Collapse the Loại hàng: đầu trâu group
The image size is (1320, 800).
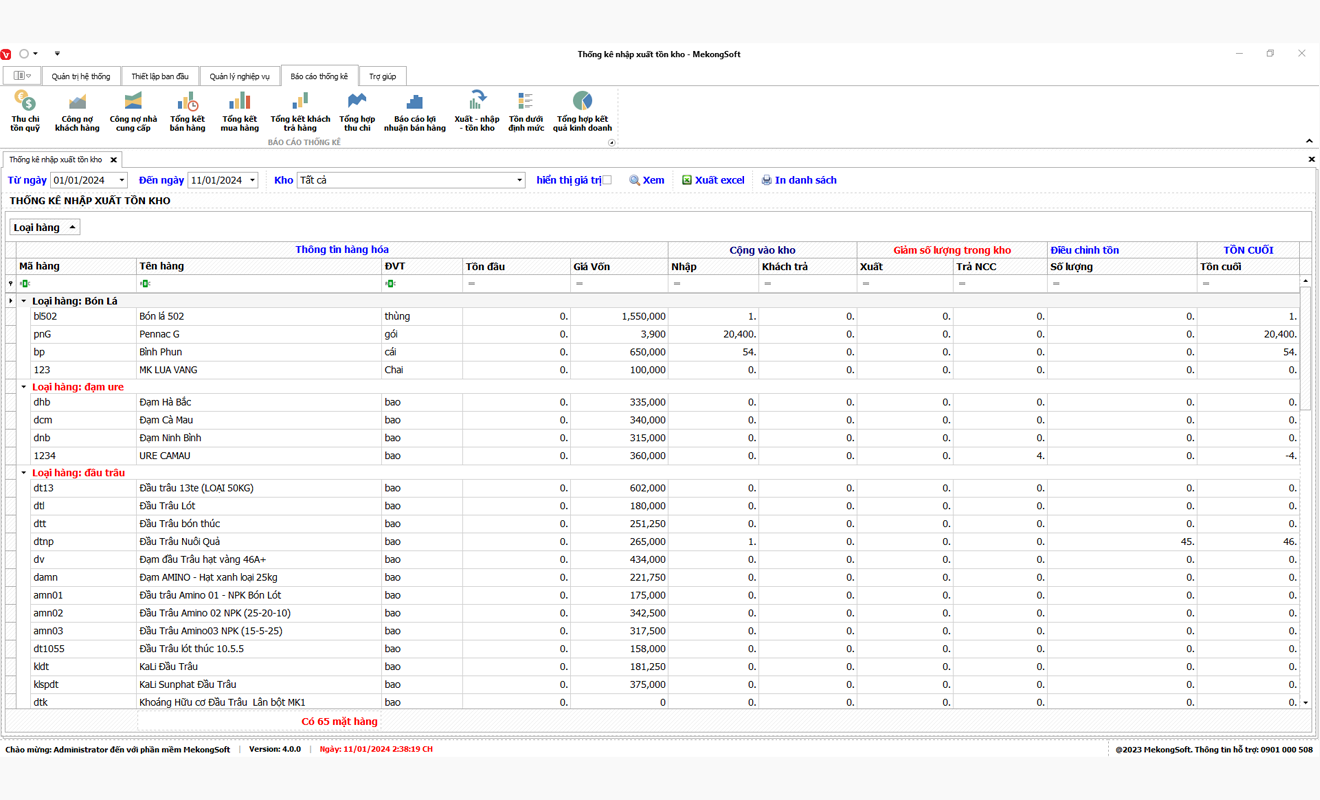24,473
